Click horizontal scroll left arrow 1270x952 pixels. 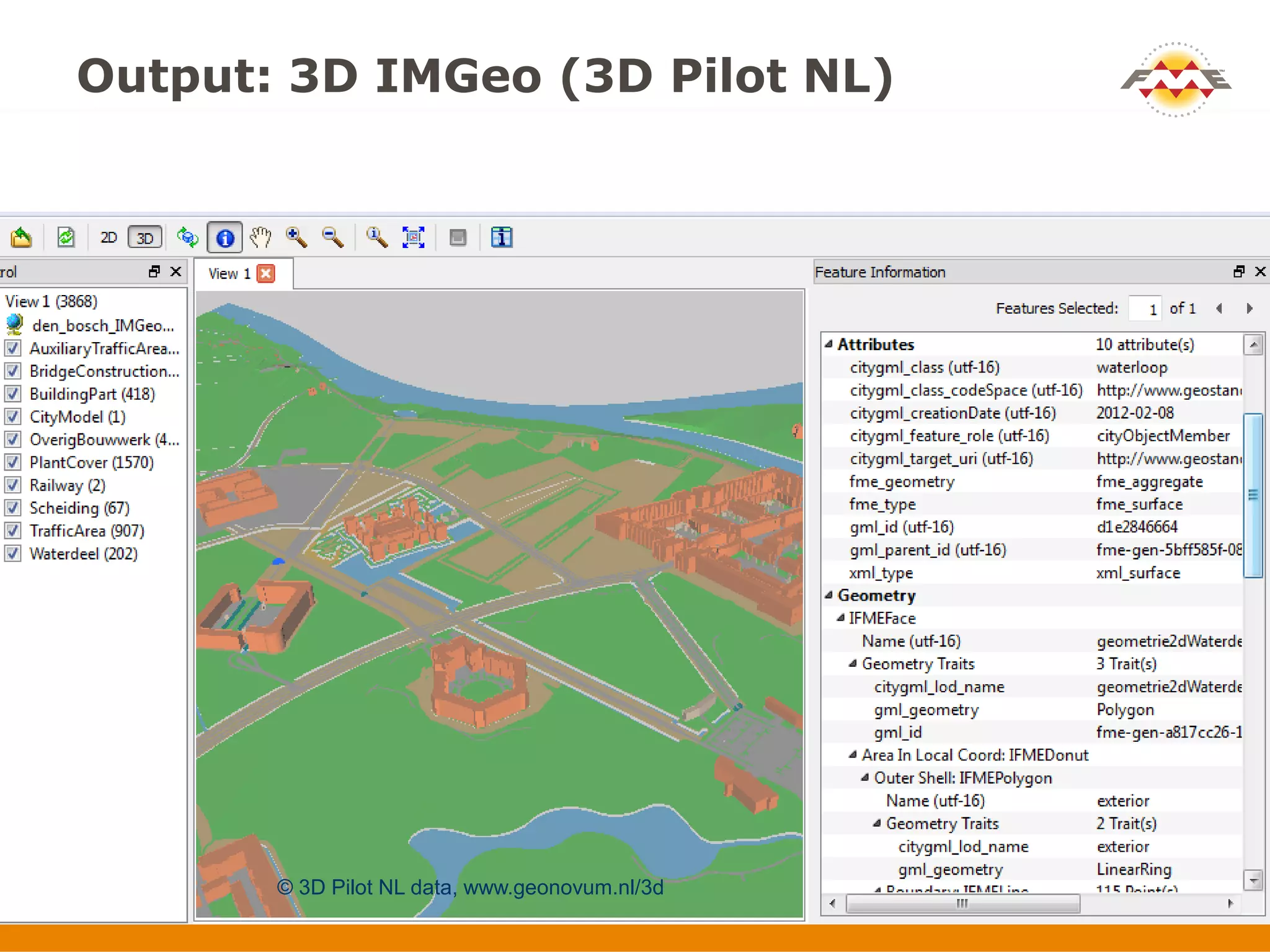click(833, 904)
